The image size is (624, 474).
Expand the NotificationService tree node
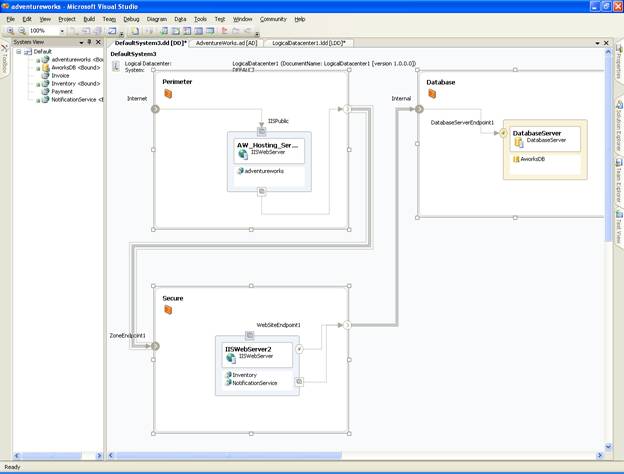tap(38, 100)
